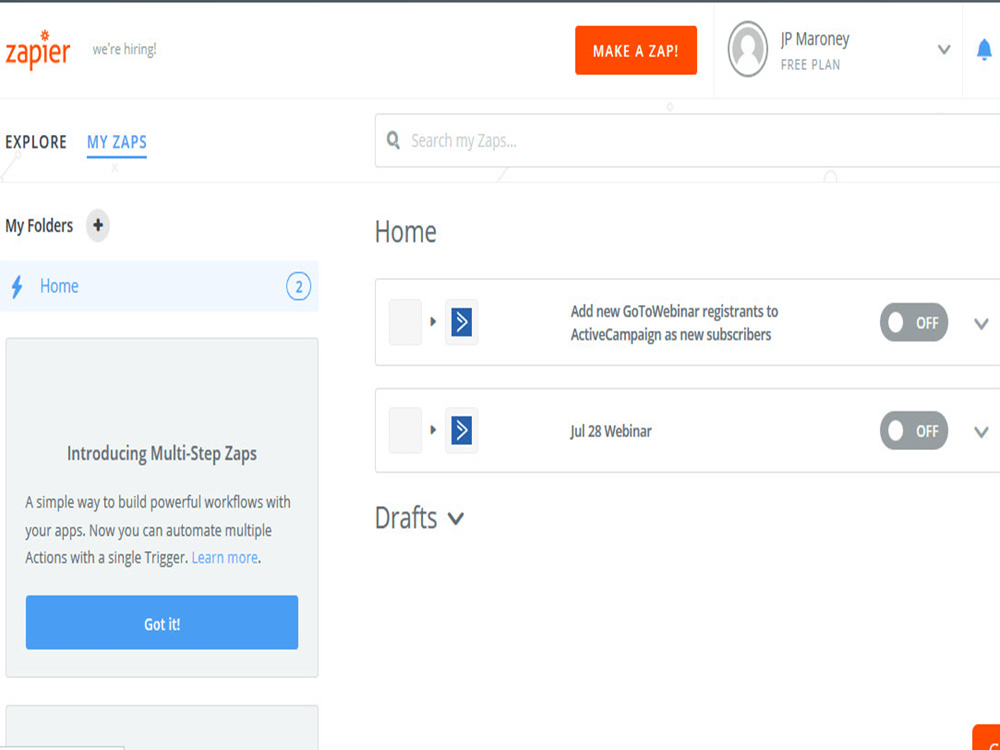Click the FREE PLAN label

tap(810, 64)
